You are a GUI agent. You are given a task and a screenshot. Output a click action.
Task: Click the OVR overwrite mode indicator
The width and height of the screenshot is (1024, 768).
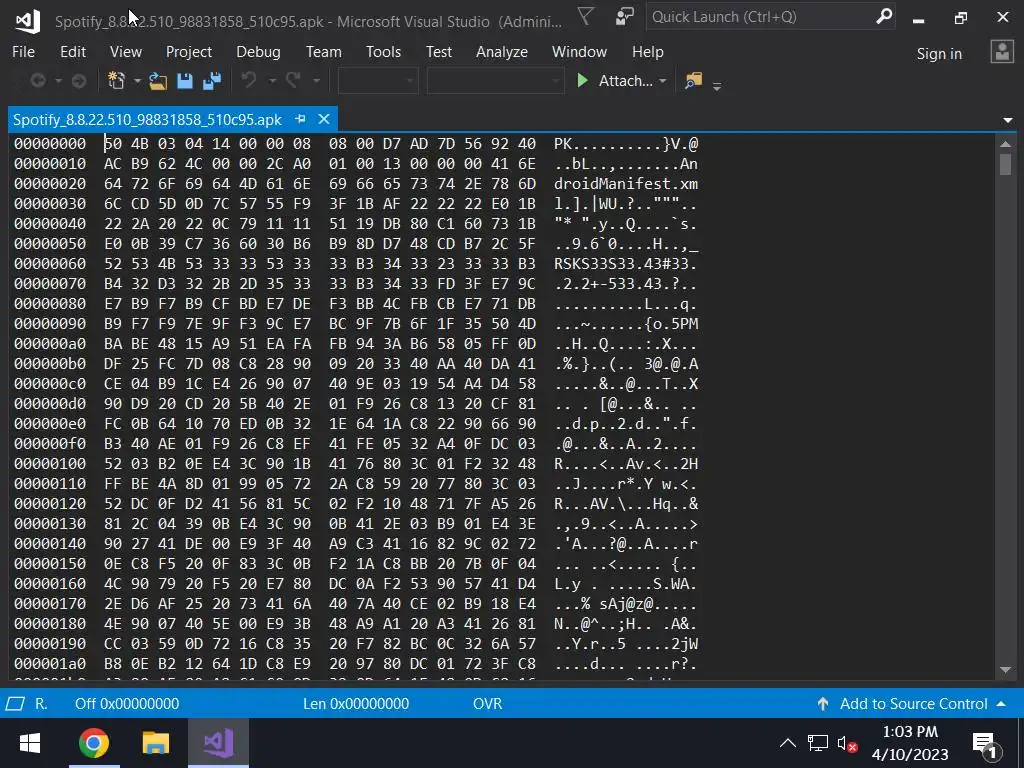pos(487,703)
